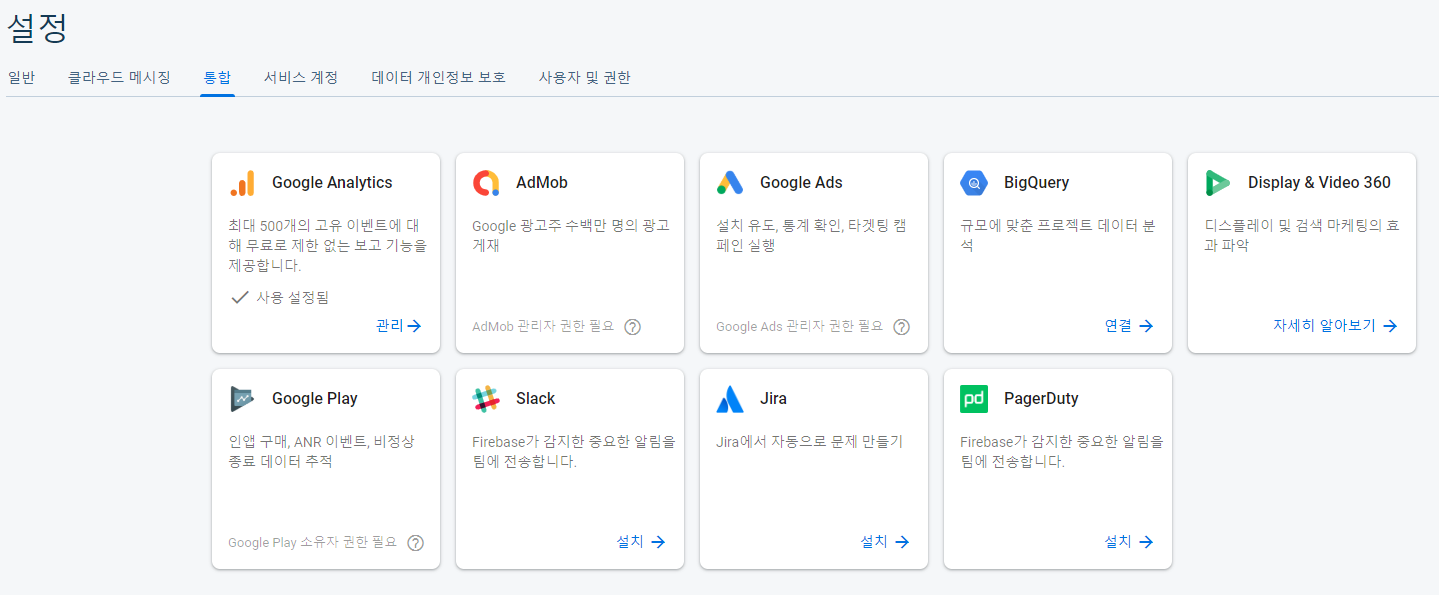
Task: Click Google Ads 관리자 권한 필요 text
Action: [x=800, y=327]
